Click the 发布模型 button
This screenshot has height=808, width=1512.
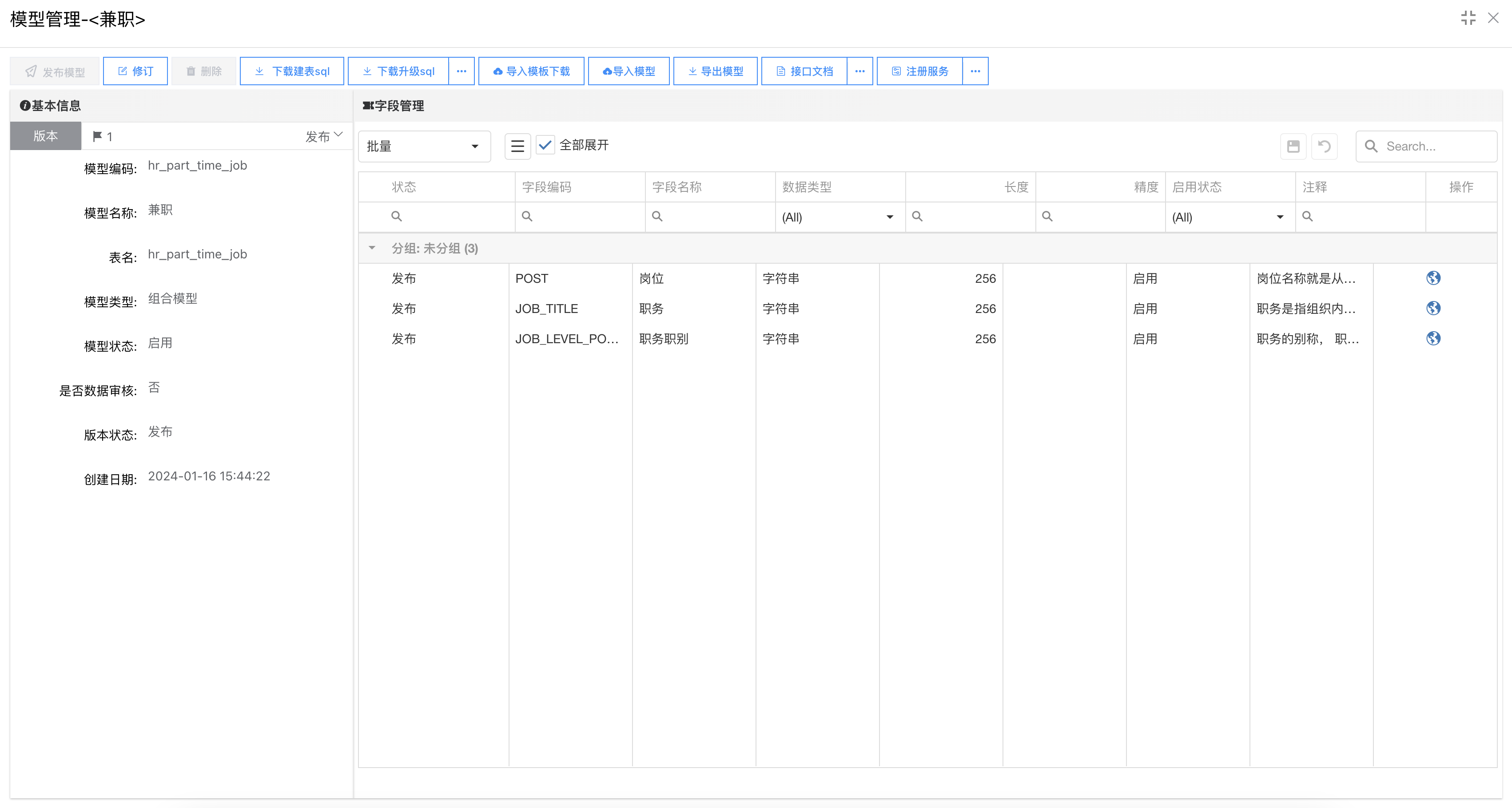click(55, 71)
